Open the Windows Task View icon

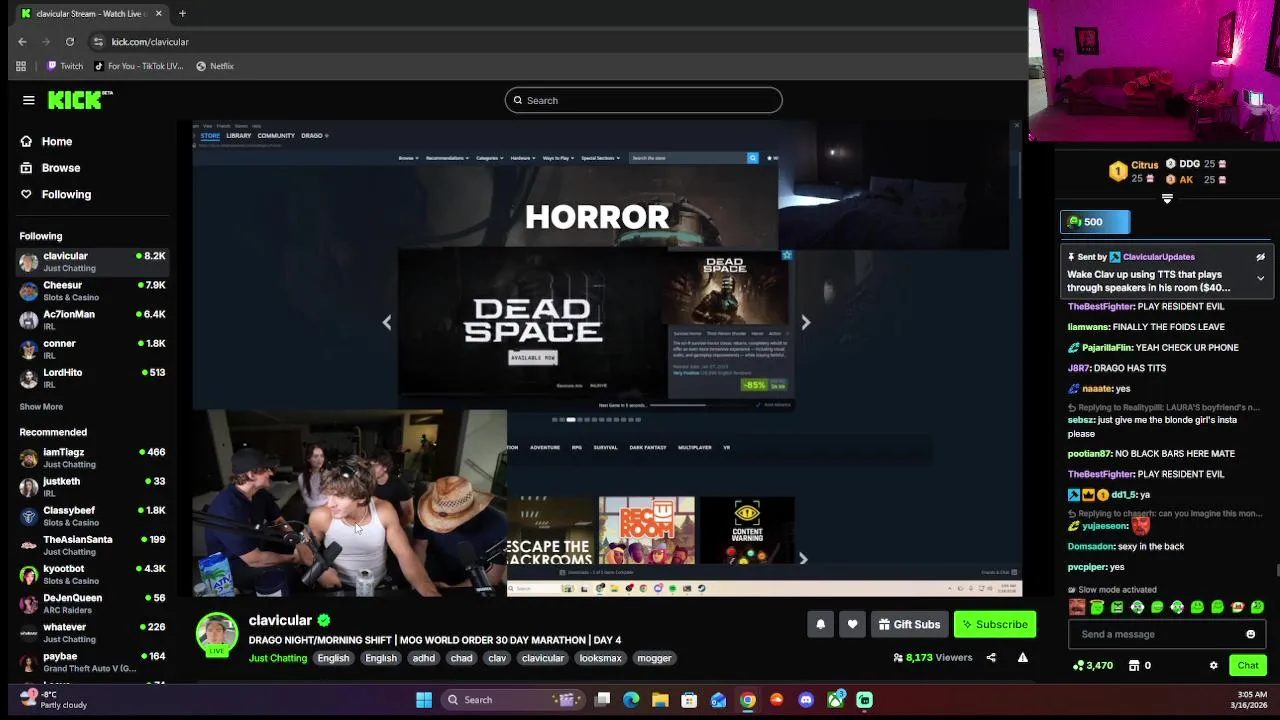[x=602, y=700]
